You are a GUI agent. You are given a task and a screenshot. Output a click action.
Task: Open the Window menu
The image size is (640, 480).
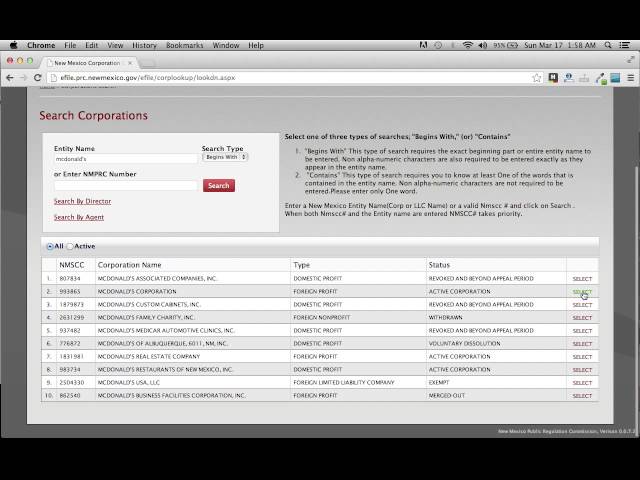click(x=226, y=45)
